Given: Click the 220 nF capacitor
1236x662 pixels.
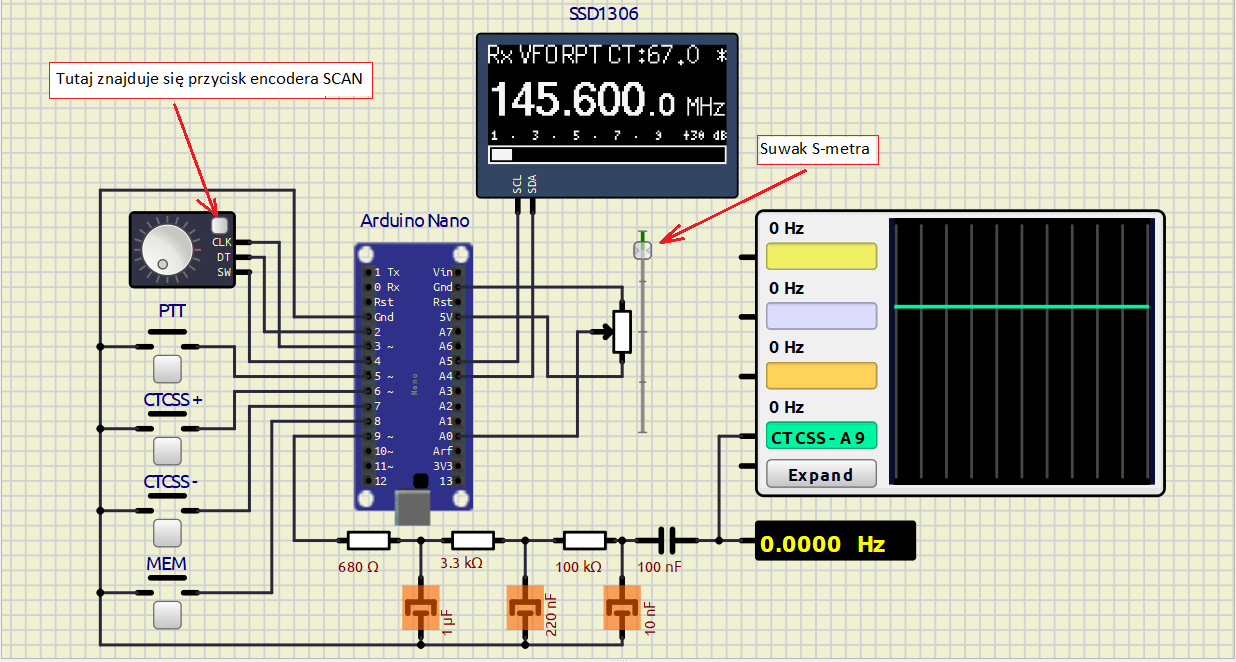Looking at the screenshot, I should click(x=524, y=607).
